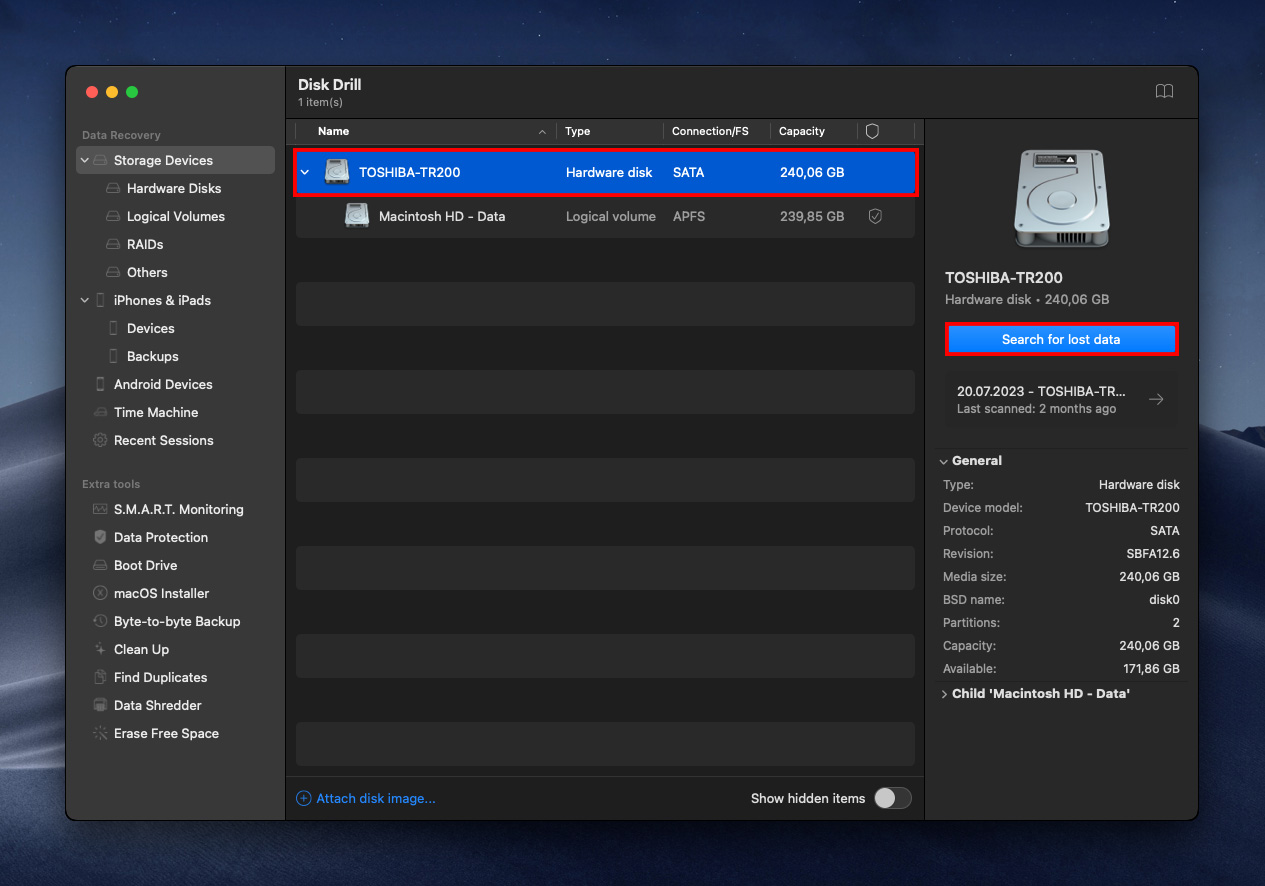Click the S.M.A.R.T. Monitoring icon
1265x886 pixels.
[100, 509]
